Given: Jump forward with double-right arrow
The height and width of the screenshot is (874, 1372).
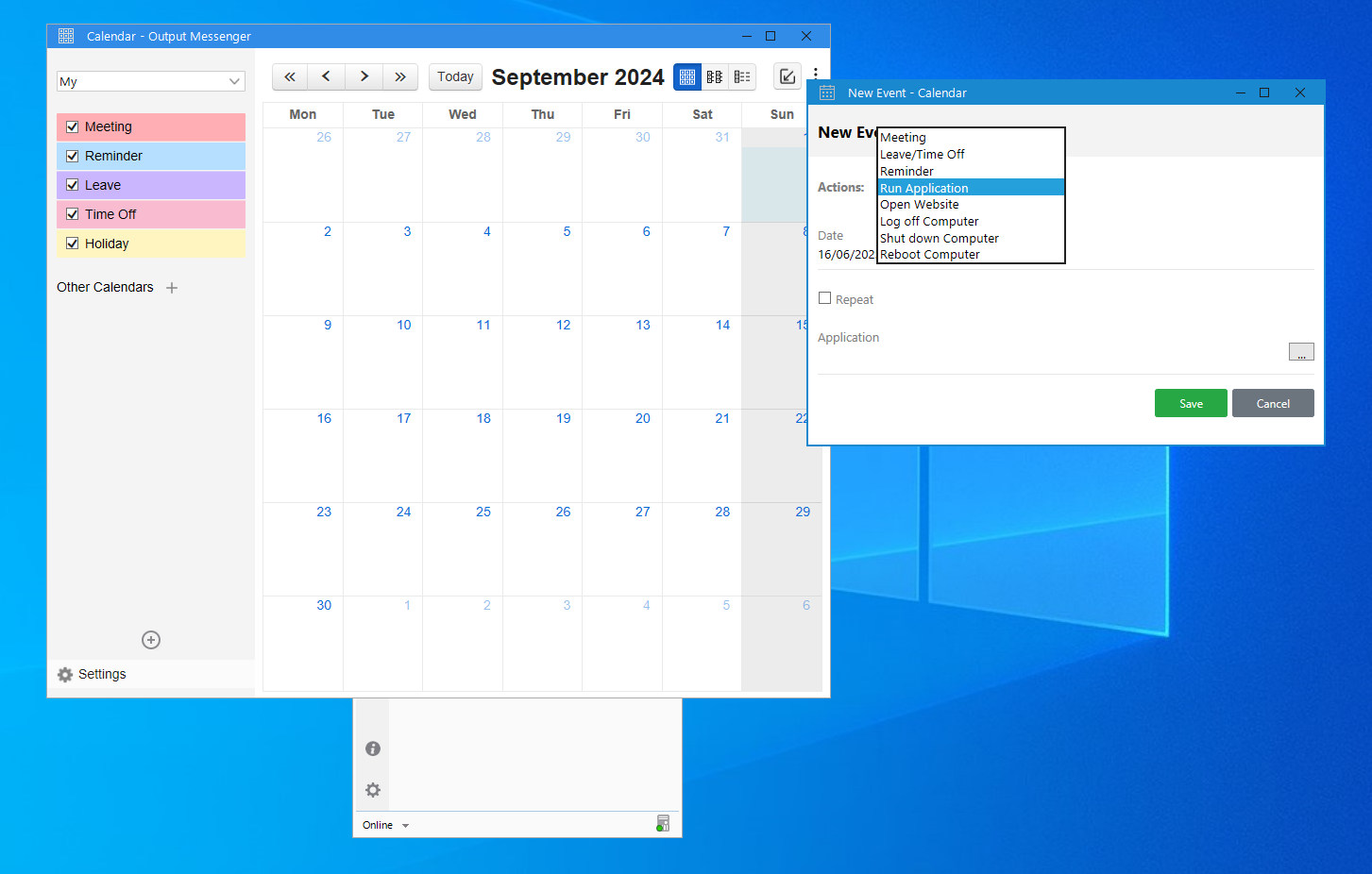Looking at the screenshot, I should point(400,76).
